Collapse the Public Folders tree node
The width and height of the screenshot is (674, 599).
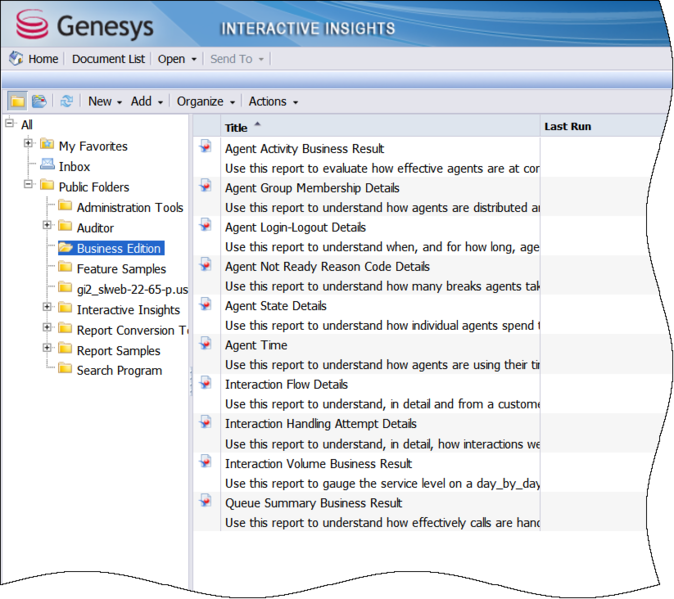pos(29,185)
